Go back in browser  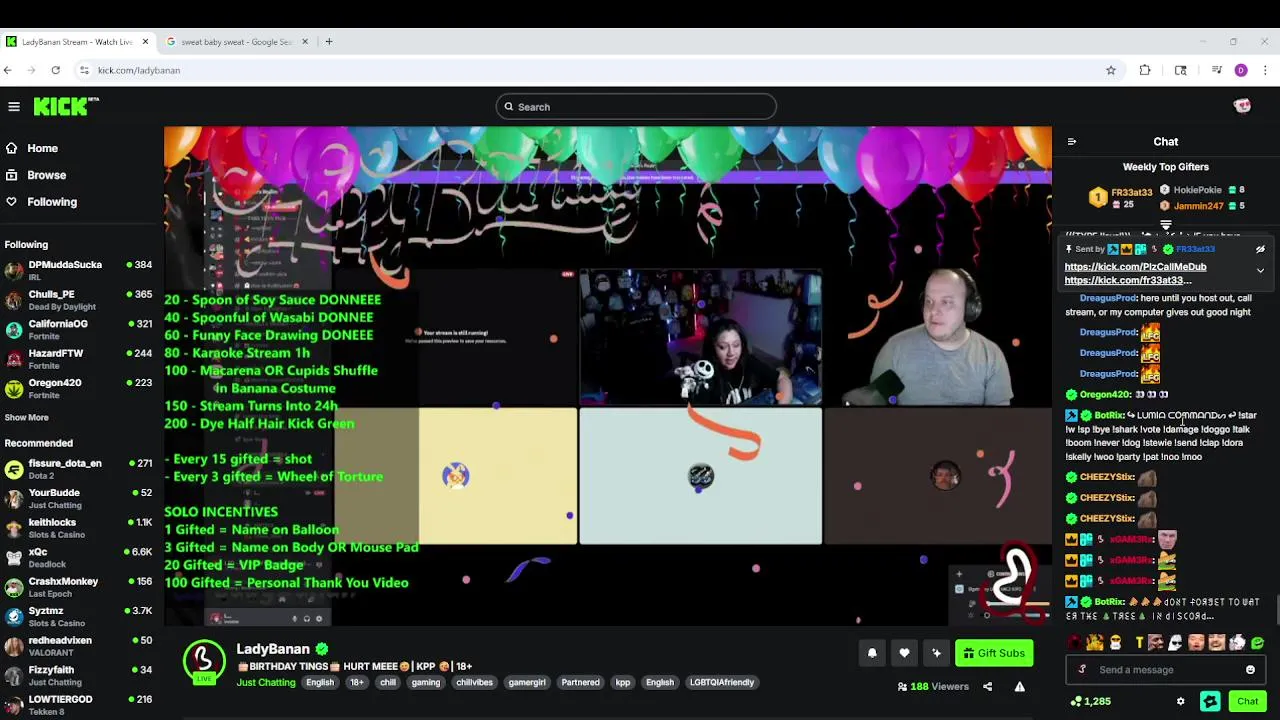[8, 70]
